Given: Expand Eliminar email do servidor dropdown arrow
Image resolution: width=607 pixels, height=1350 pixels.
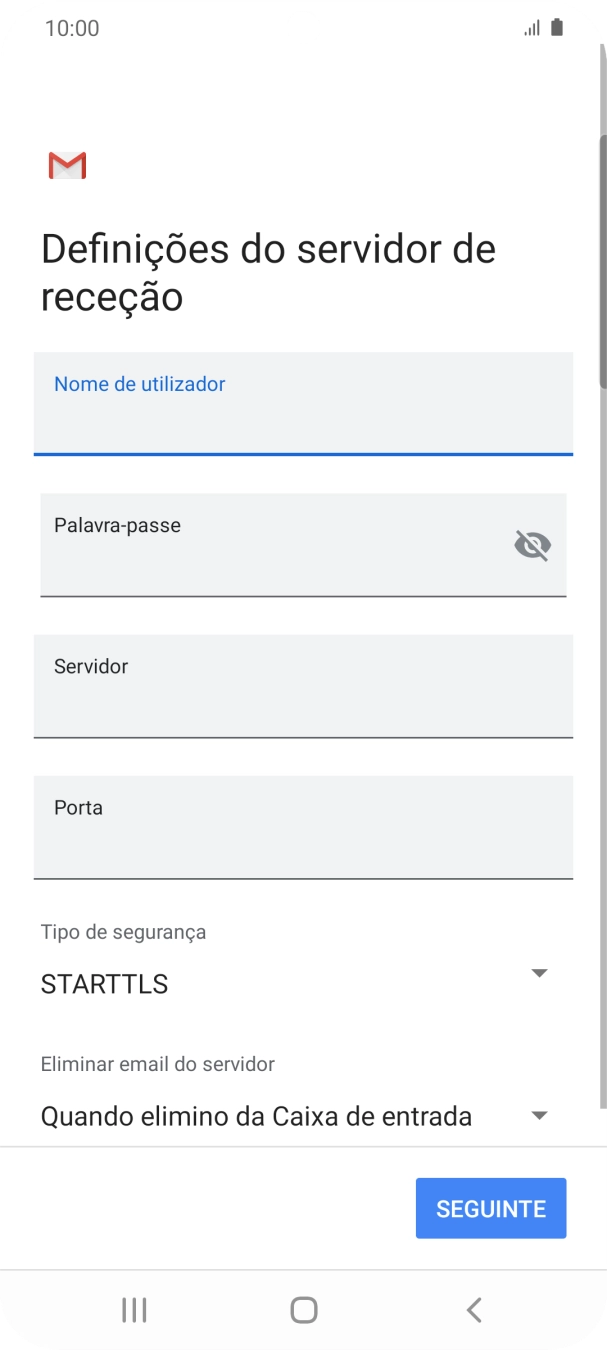Looking at the screenshot, I should click(x=539, y=1115).
